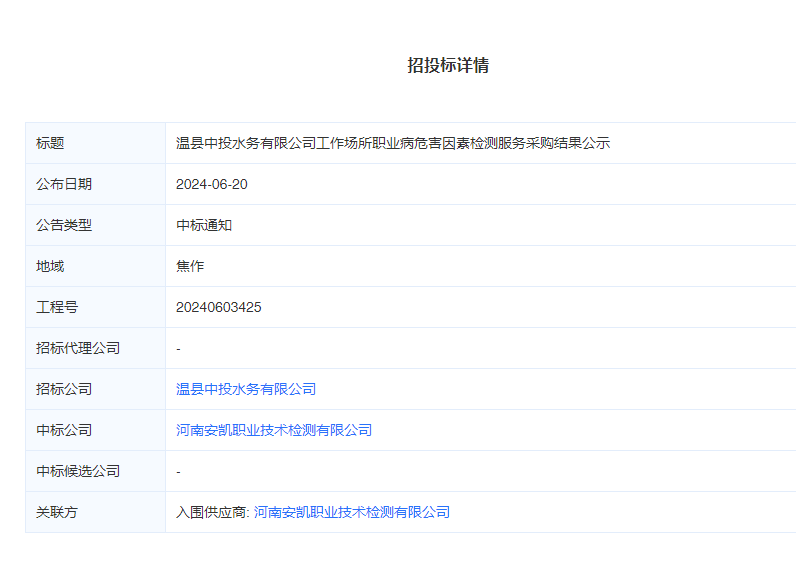Select the project number 20240603425
This screenshot has width=796, height=566.
pos(219,307)
